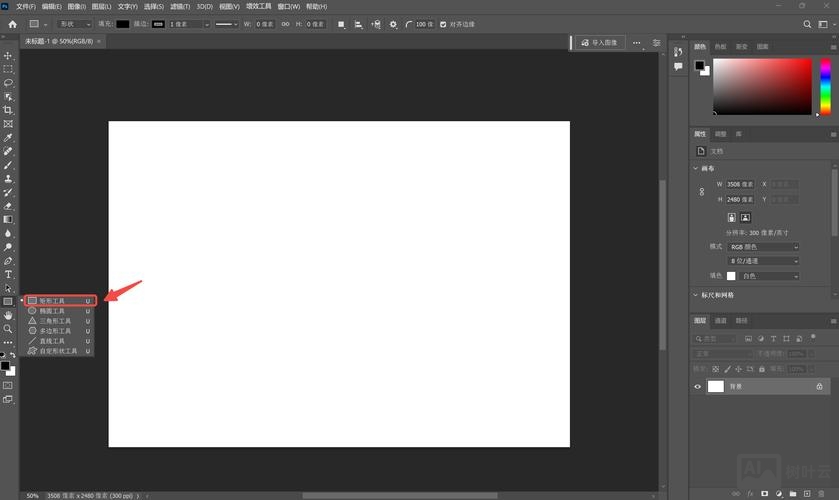Select the Brush tool

pyautogui.click(x=8, y=165)
